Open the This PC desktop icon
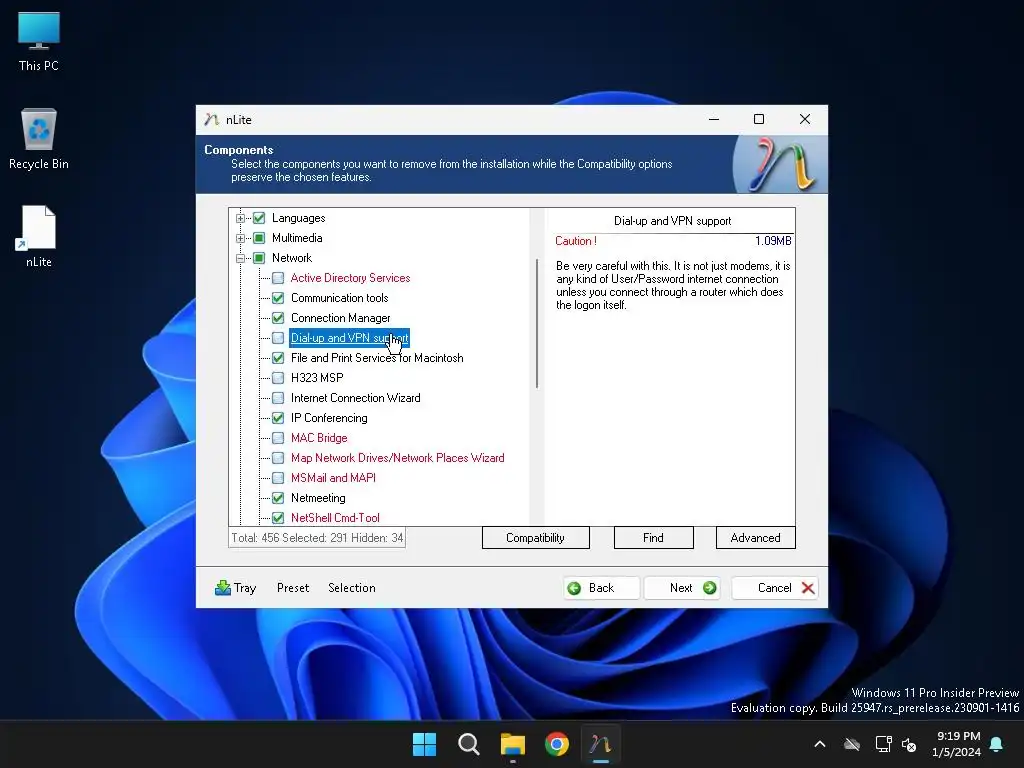 (39, 41)
